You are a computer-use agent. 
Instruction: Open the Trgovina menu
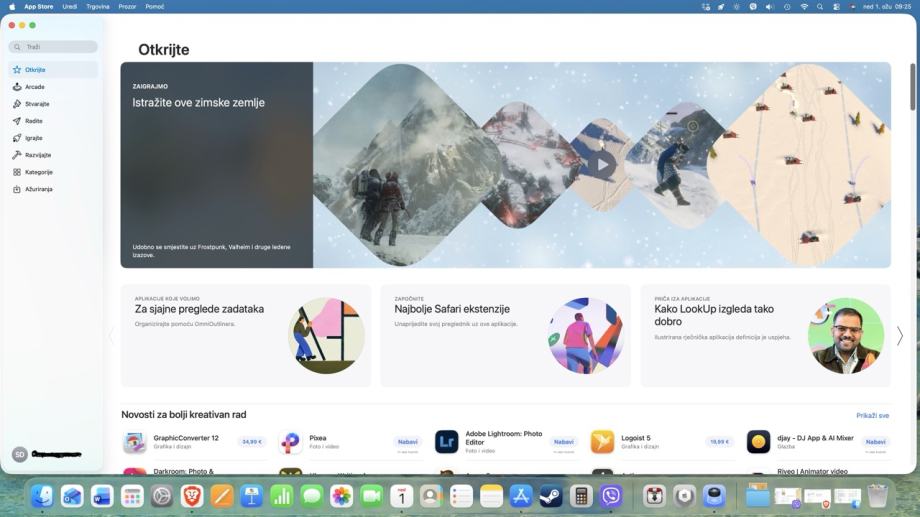[98, 6]
